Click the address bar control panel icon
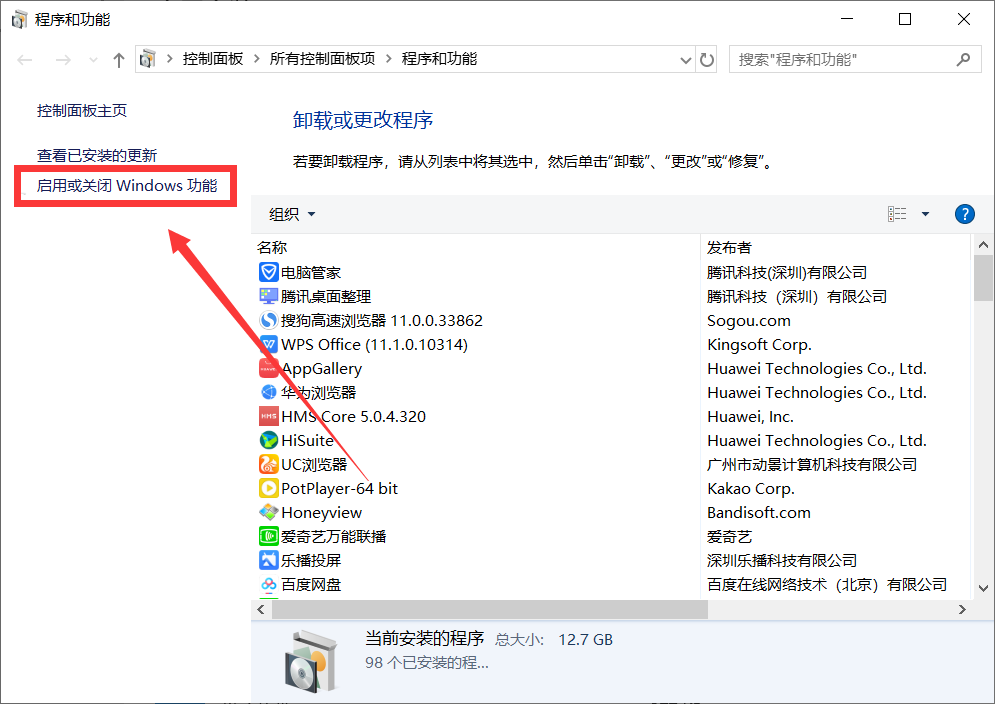995x704 pixels. click(x=148, y=59)
